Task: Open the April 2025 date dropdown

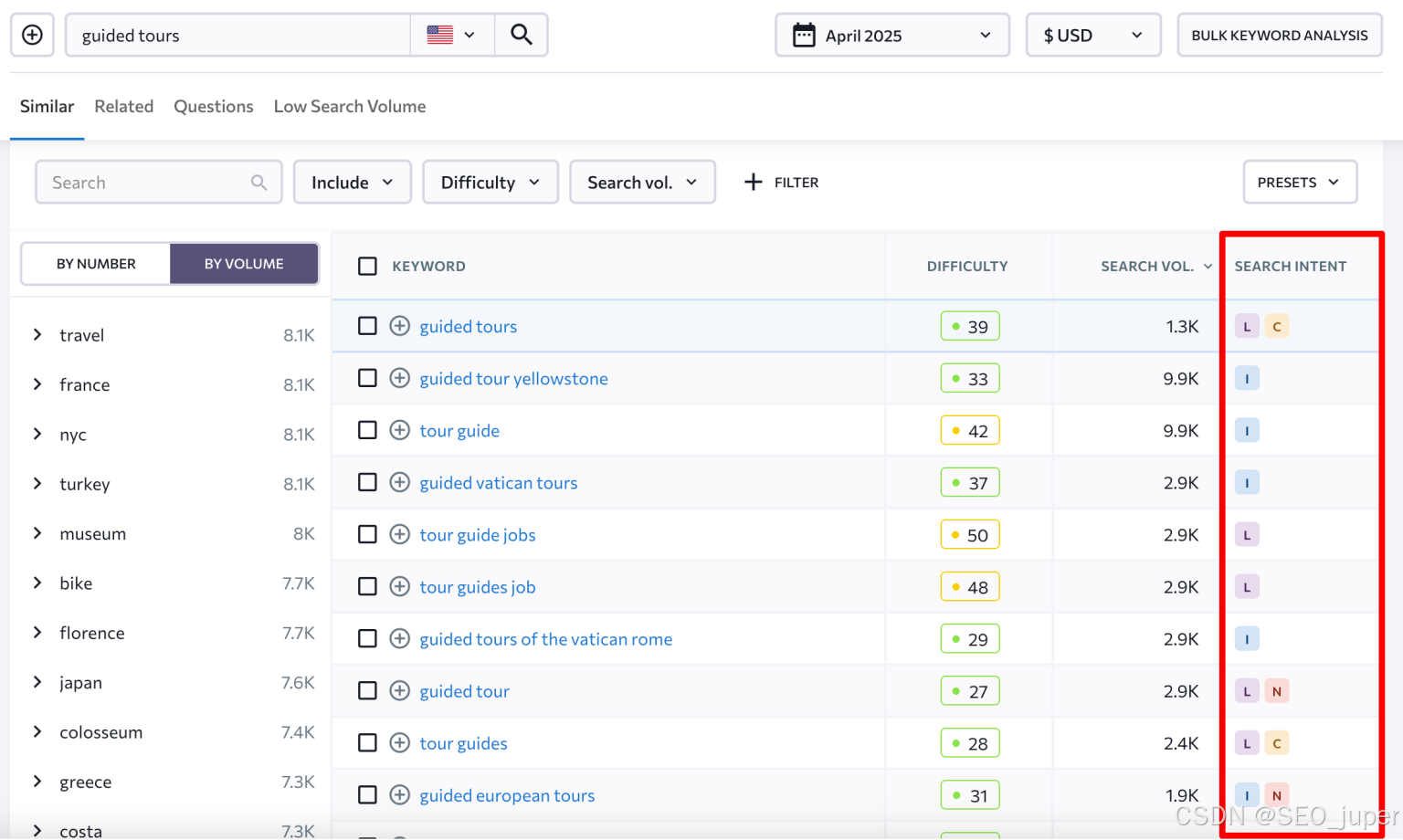Action: (x=892, y=35)
